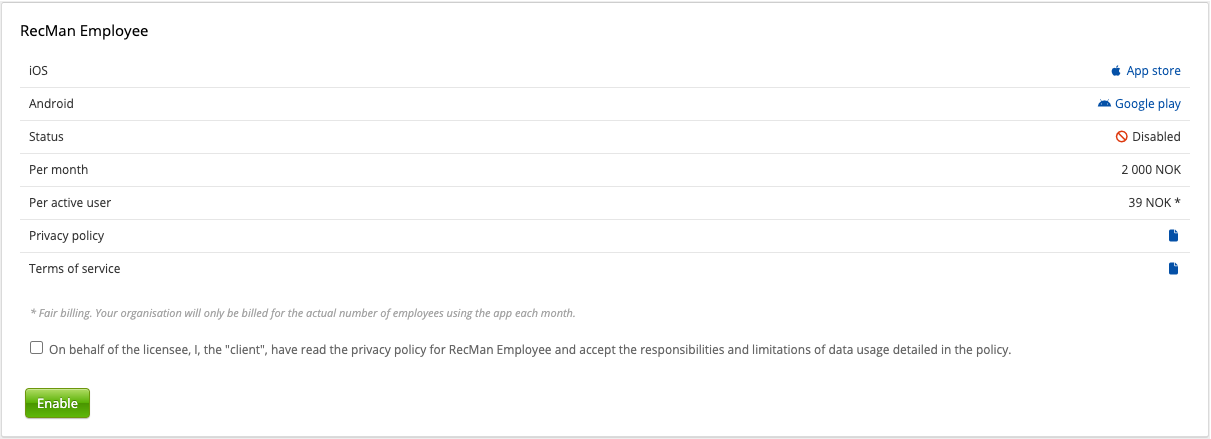The width and height of the screenshot is (1211, 439).
Task: Click the Status row label
Action: (x=47, y=137)
